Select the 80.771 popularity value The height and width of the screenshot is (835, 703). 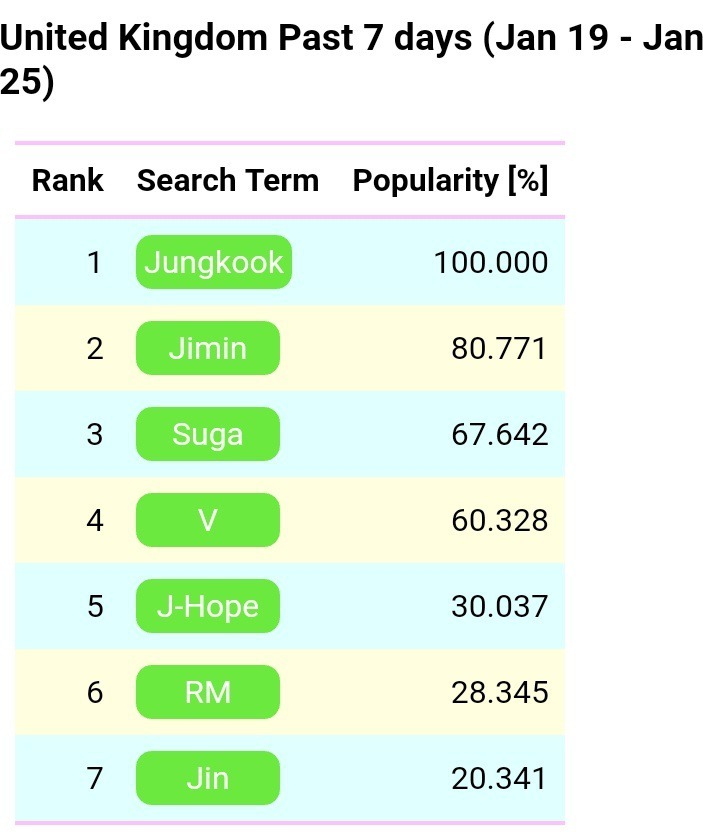pos(499,349)
